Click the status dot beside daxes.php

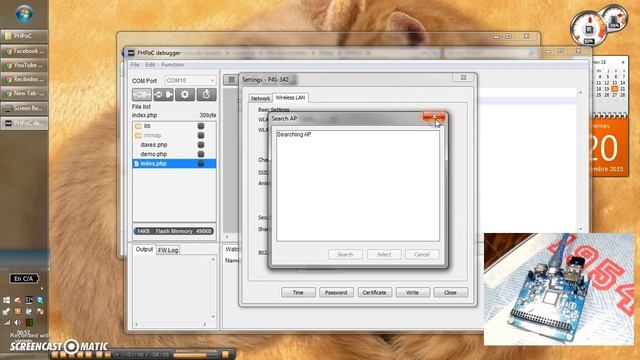[201, 145]
